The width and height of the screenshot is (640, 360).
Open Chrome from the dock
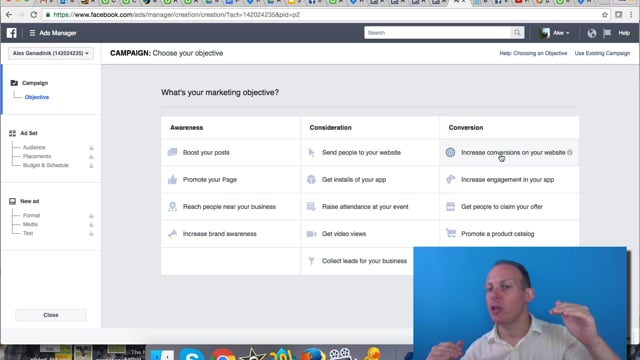[222, 354]
